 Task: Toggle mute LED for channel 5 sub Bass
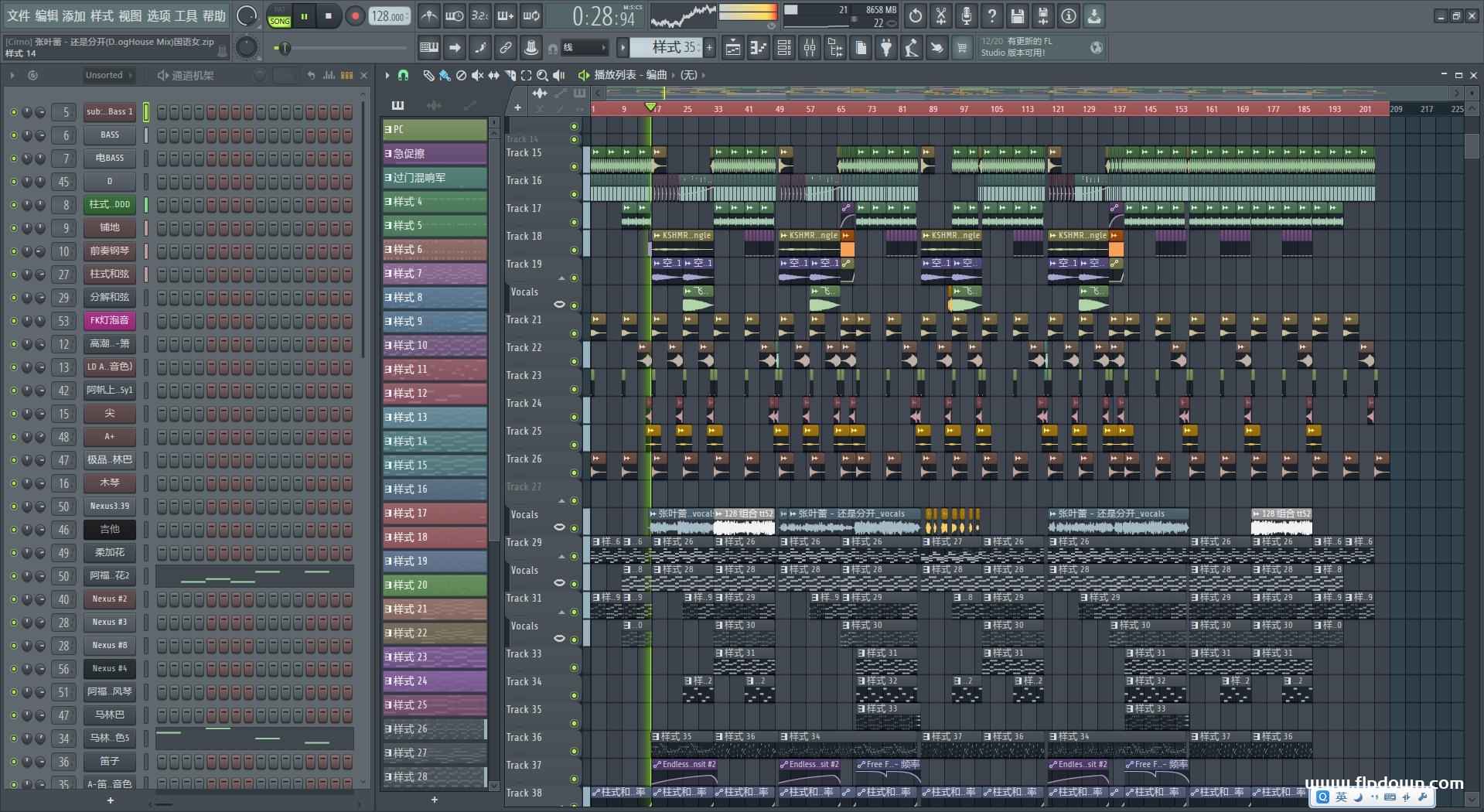click(x=13, y=112)
